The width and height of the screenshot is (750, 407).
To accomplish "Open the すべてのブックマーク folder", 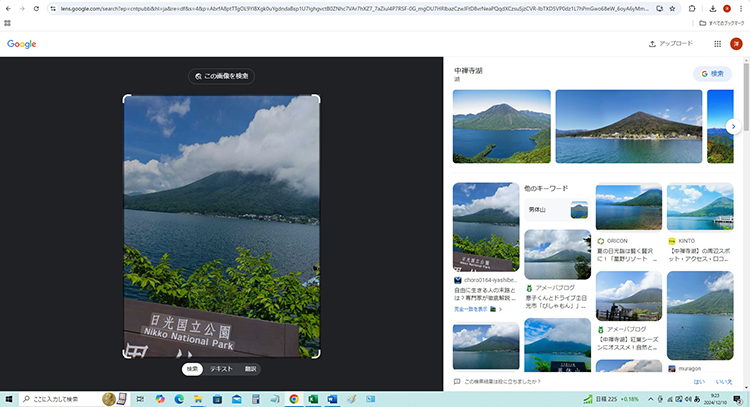I will (x=722, y=23).
